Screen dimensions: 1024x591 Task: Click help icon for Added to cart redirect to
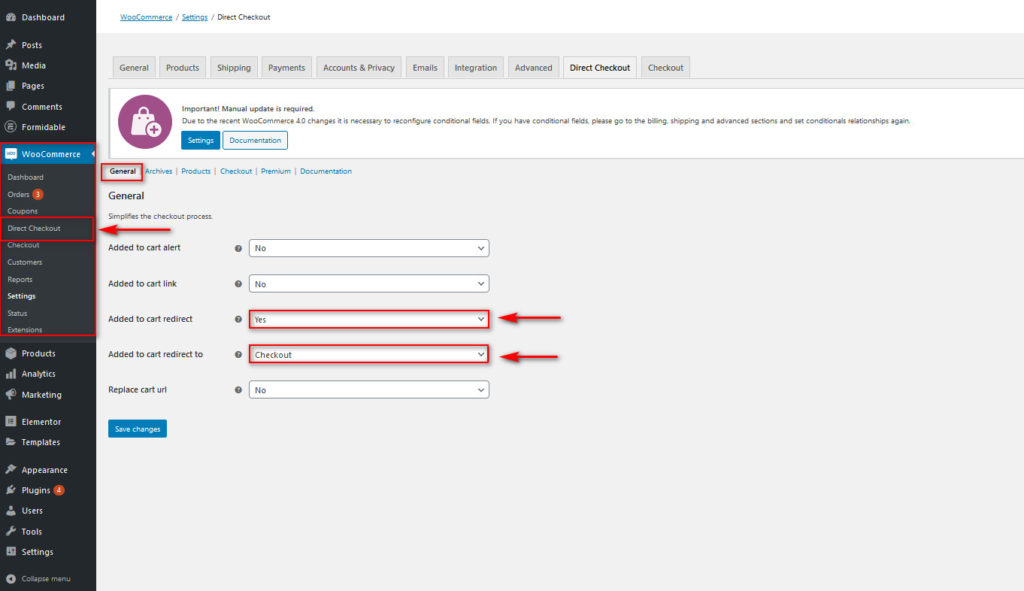(238, 355)
